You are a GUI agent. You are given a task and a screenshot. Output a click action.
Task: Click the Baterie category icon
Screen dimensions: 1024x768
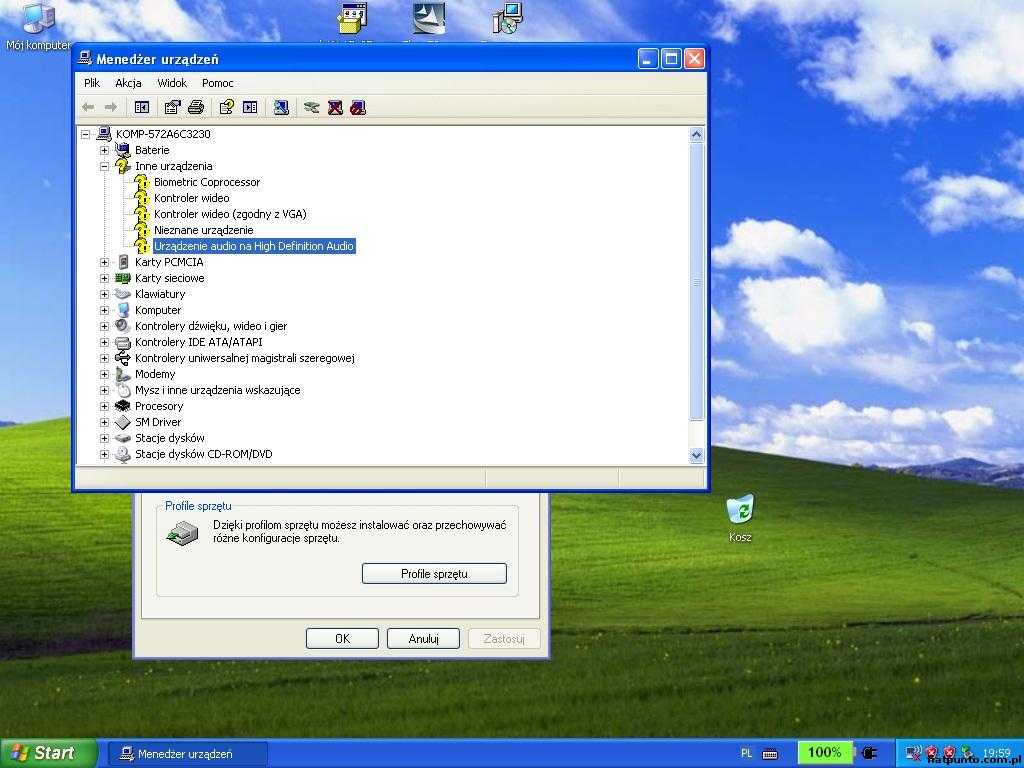coord(122,150)
